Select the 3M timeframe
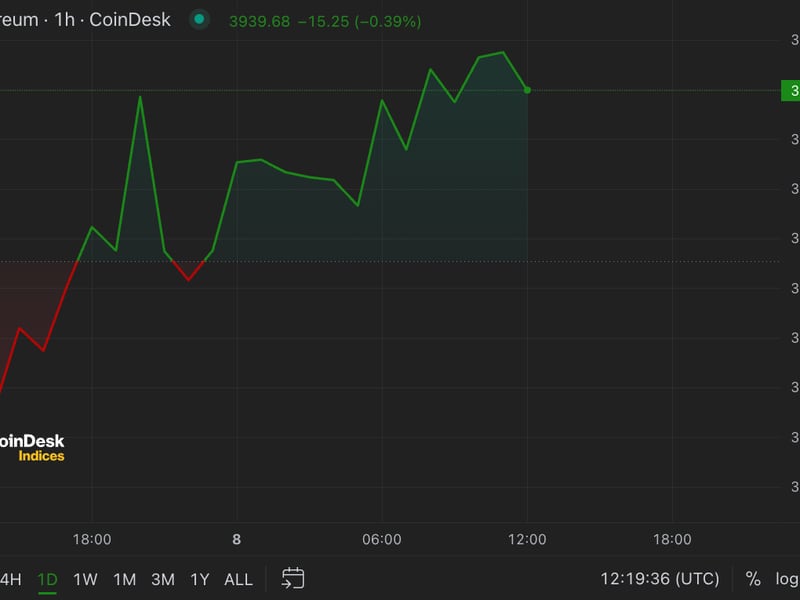This screenshot has height=600, width=800. pos(163,579)
